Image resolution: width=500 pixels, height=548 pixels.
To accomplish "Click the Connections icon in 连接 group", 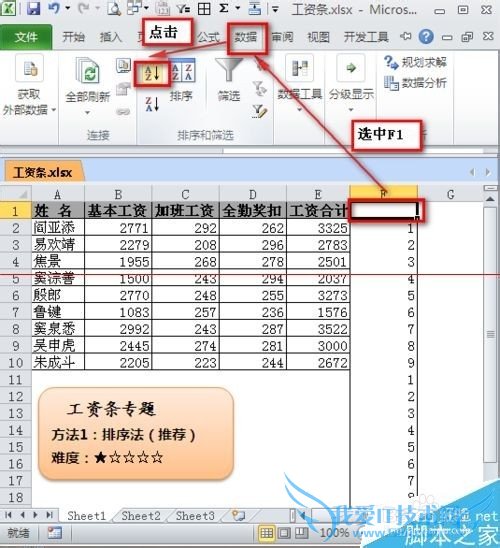I will click(123, 65).
